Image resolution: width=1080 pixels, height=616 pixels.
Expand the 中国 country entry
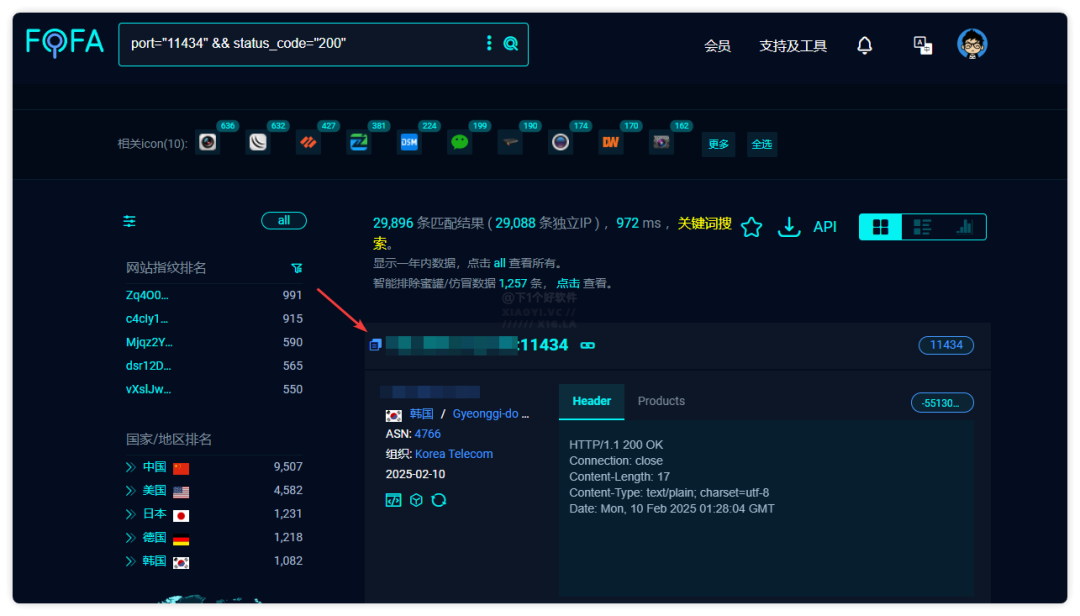point(130,467)
